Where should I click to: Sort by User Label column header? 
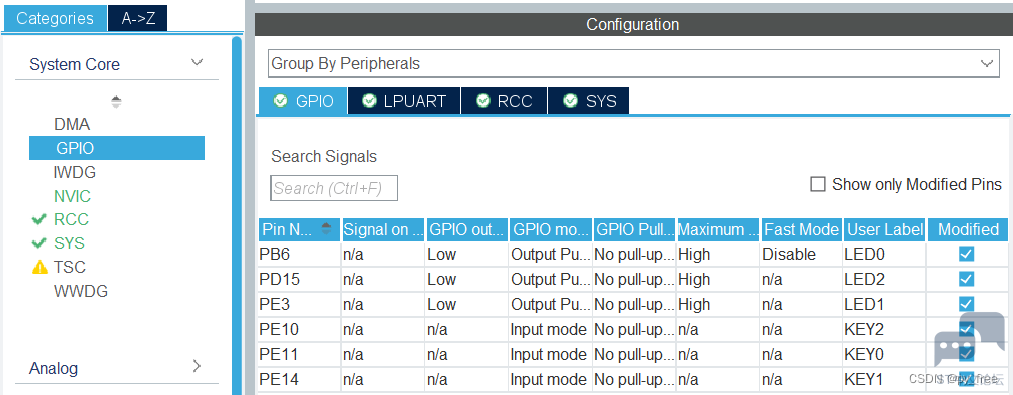pos(885,229)
